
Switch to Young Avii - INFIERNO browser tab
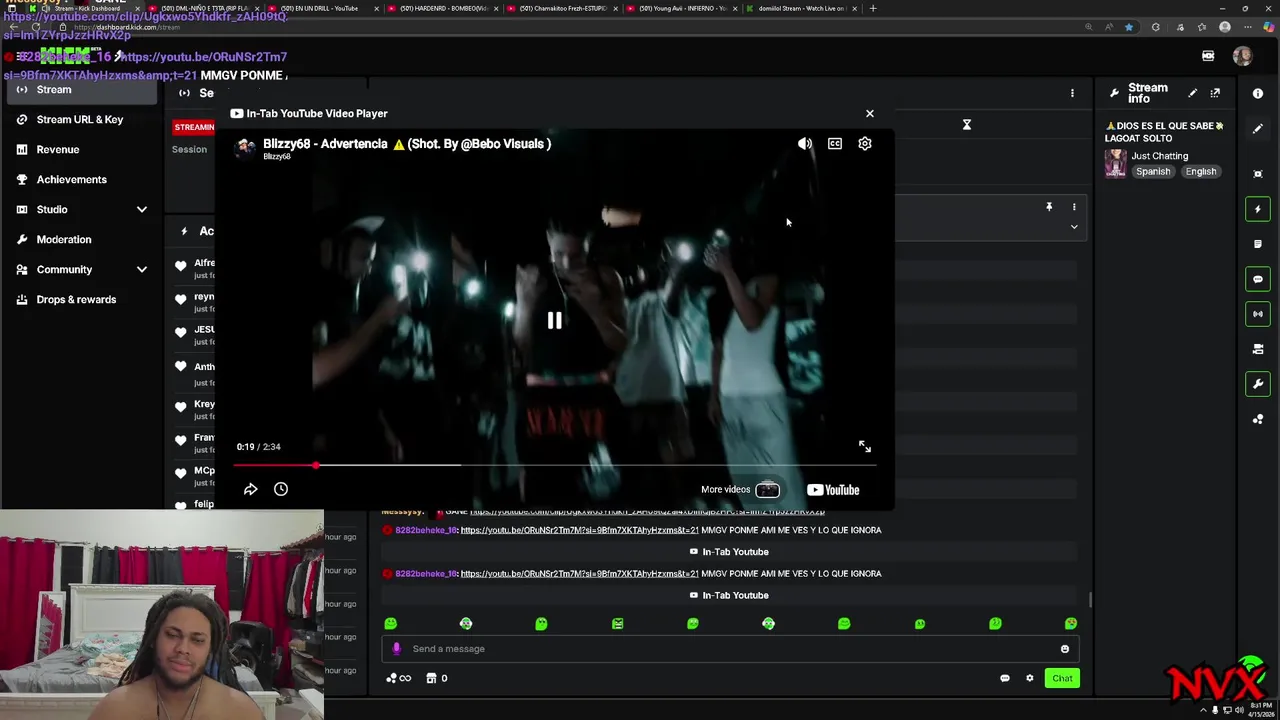tap(683, 8)
